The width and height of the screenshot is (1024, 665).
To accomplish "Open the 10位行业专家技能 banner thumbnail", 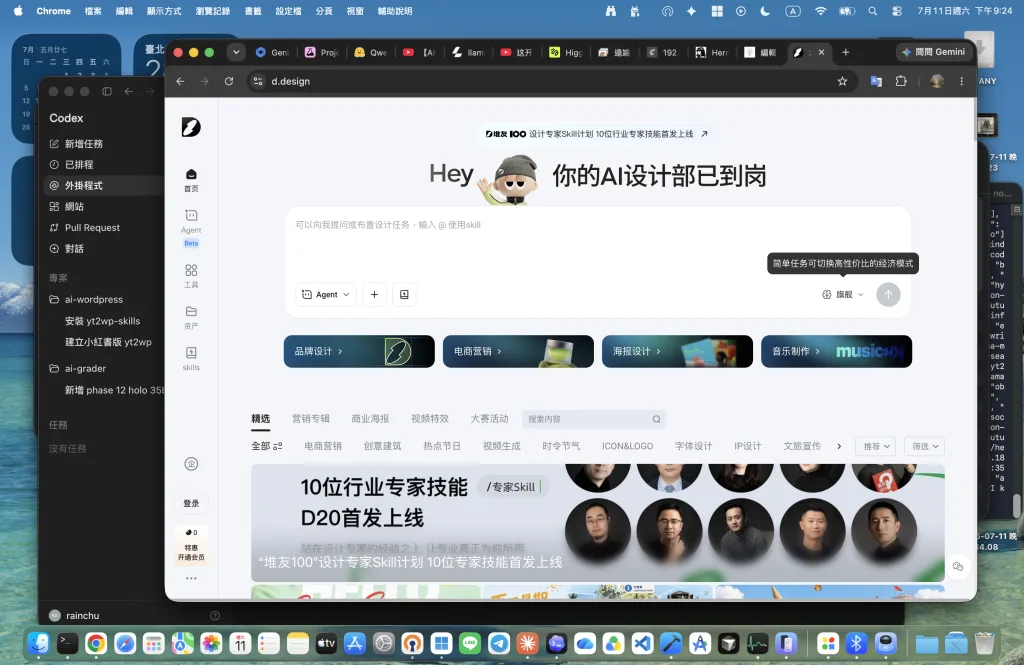I will (598, 523).
